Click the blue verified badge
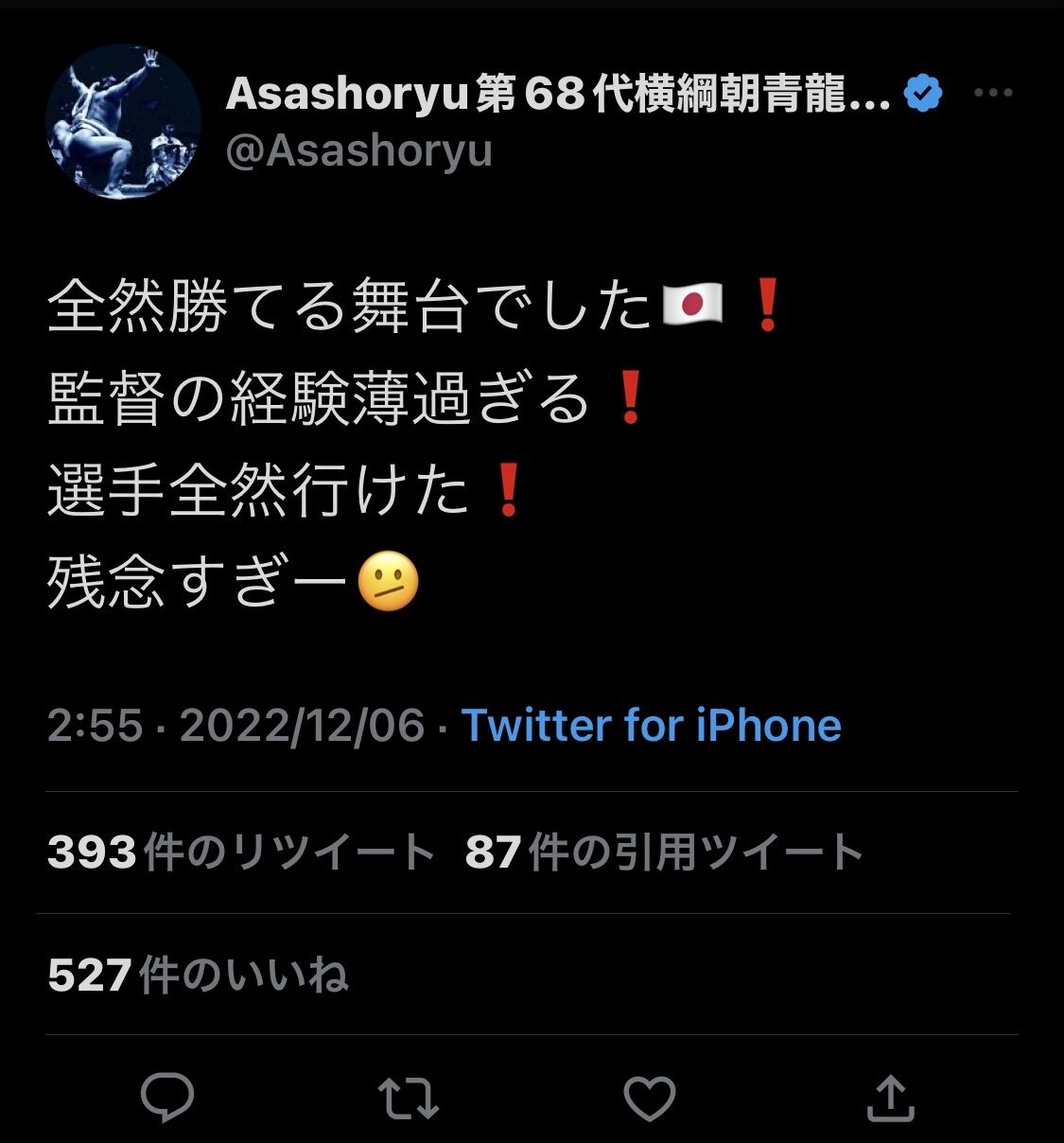The image size is (1064, 1143). [923, 93]
